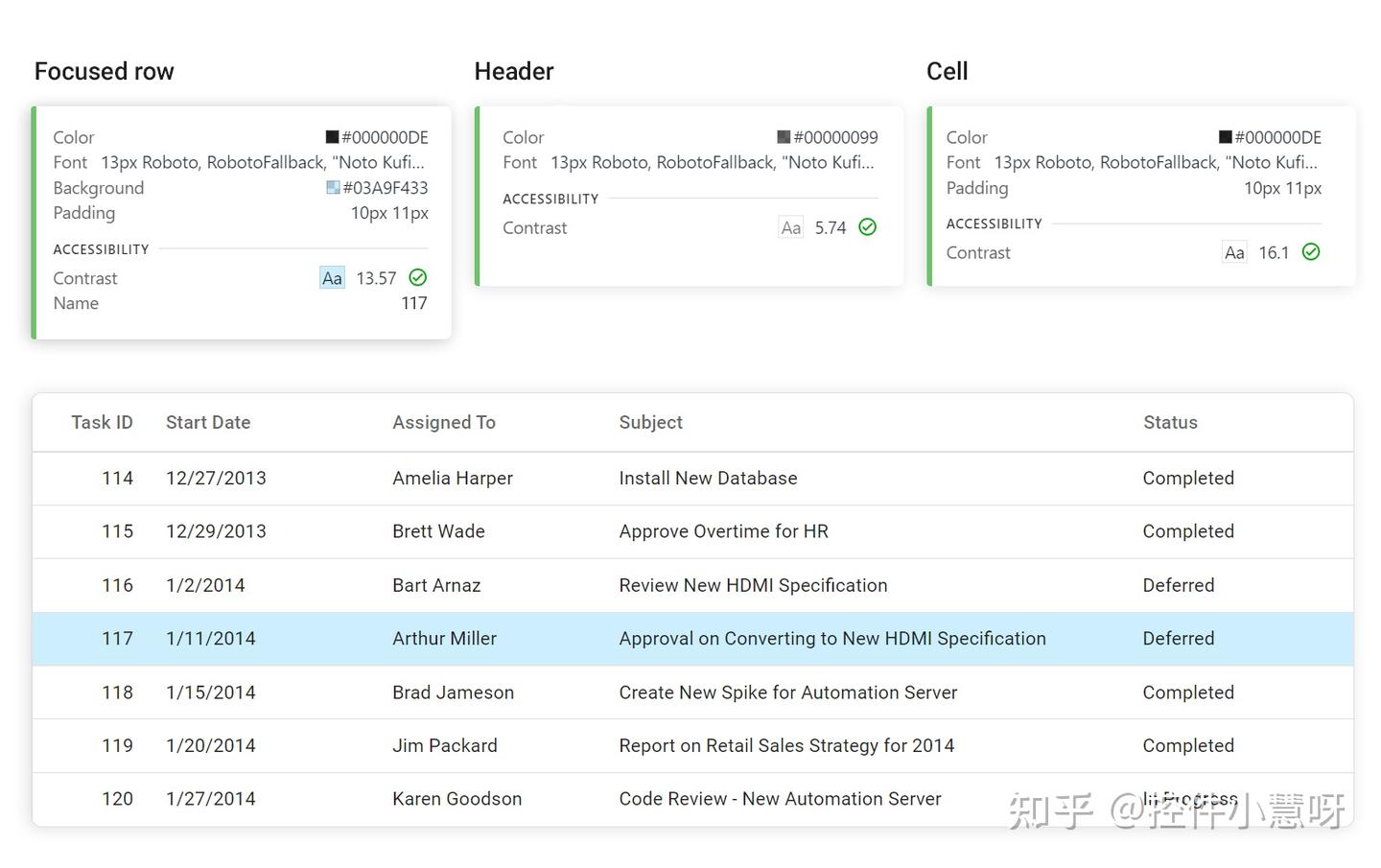The width and height of the screenshot is (1381, 868).
Task: Click the Header contrast Aa badge
Action: [790, 227]
